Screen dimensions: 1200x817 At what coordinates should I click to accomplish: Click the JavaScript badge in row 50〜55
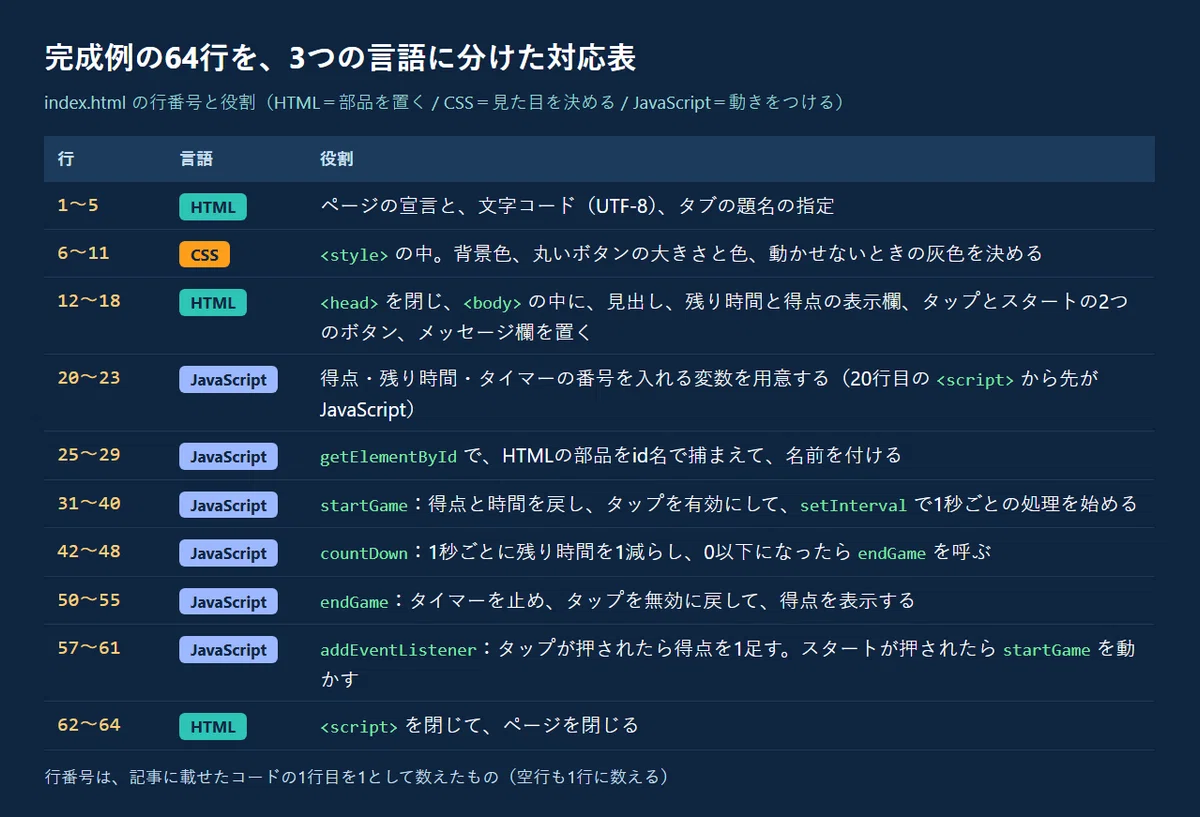[229, 602]
